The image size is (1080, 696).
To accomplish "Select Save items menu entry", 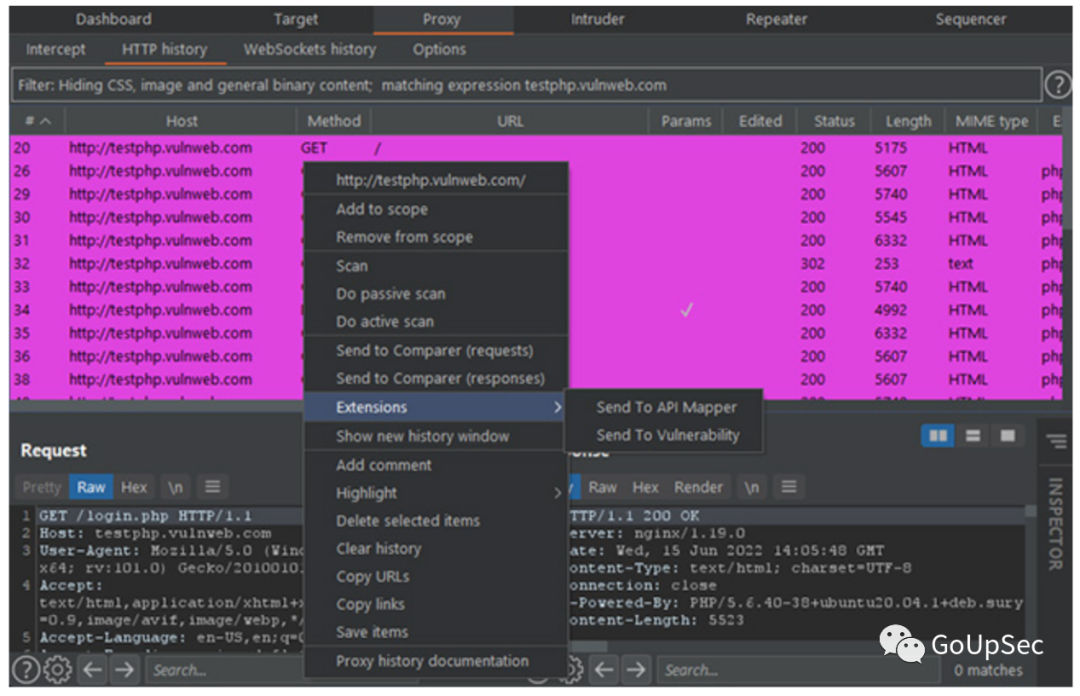I will [x=436, y=632].
